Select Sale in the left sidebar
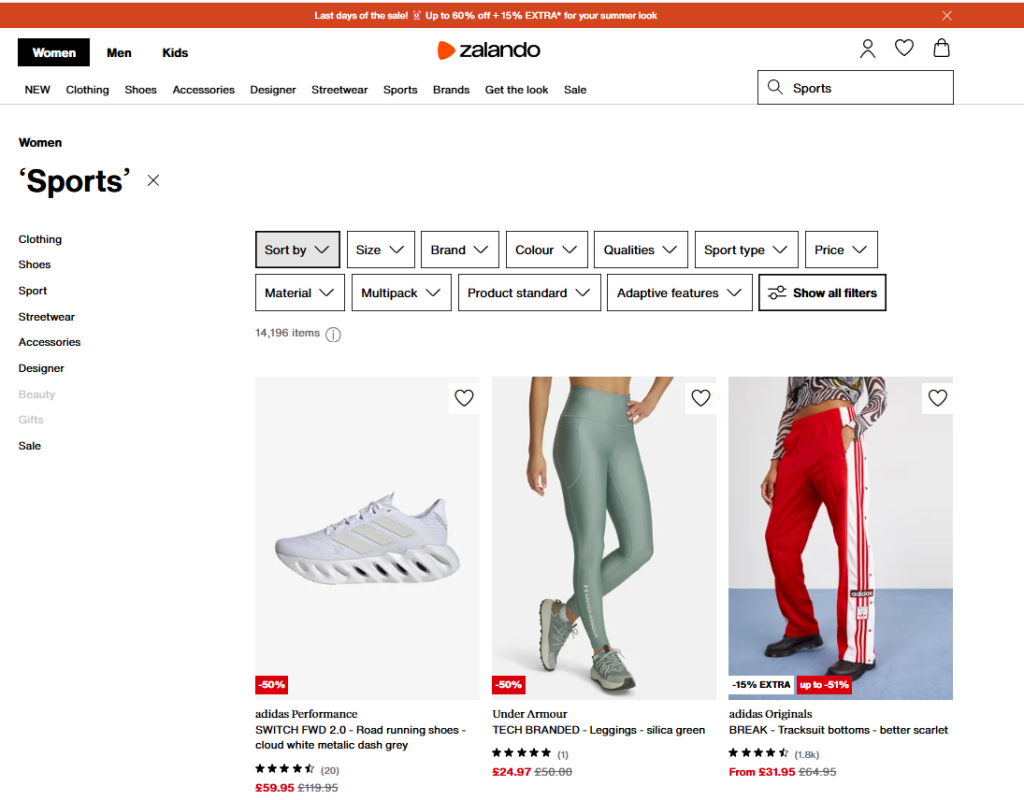Viewport: 1024px width, 800px height. (29, 446)
